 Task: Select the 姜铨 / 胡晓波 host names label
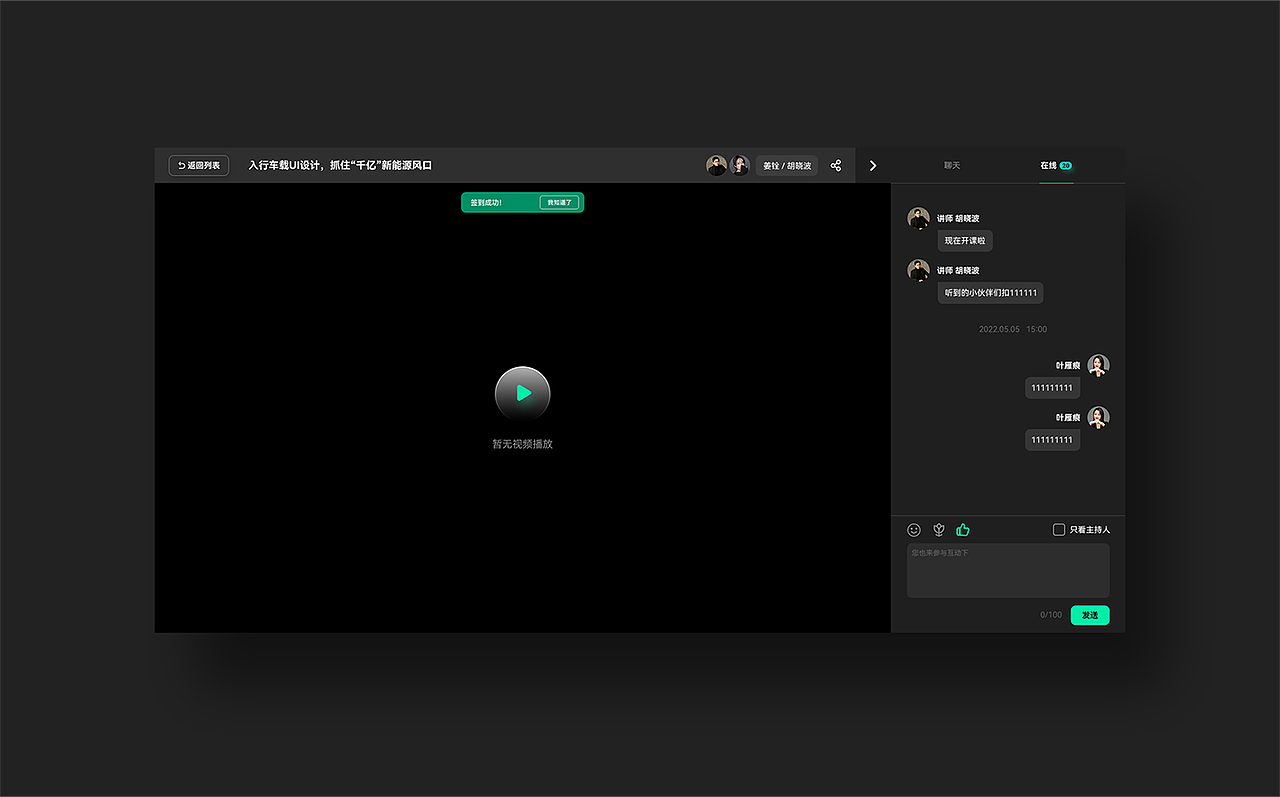click(x=787, y=165)
